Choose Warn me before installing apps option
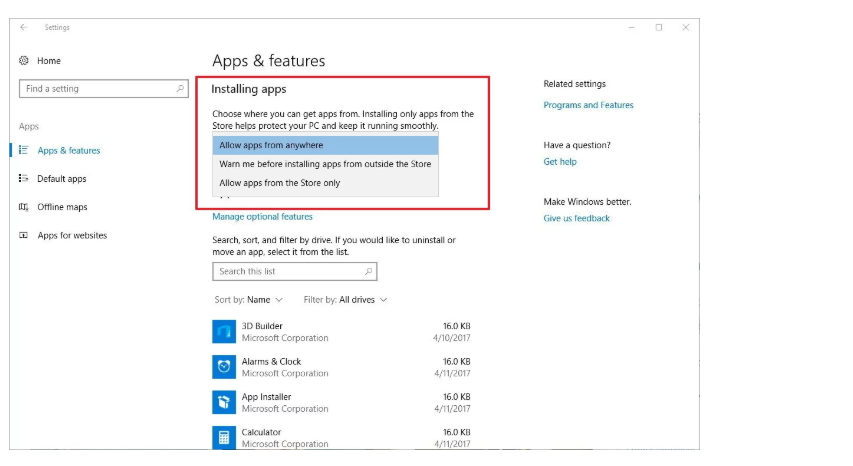 point(326,164)
